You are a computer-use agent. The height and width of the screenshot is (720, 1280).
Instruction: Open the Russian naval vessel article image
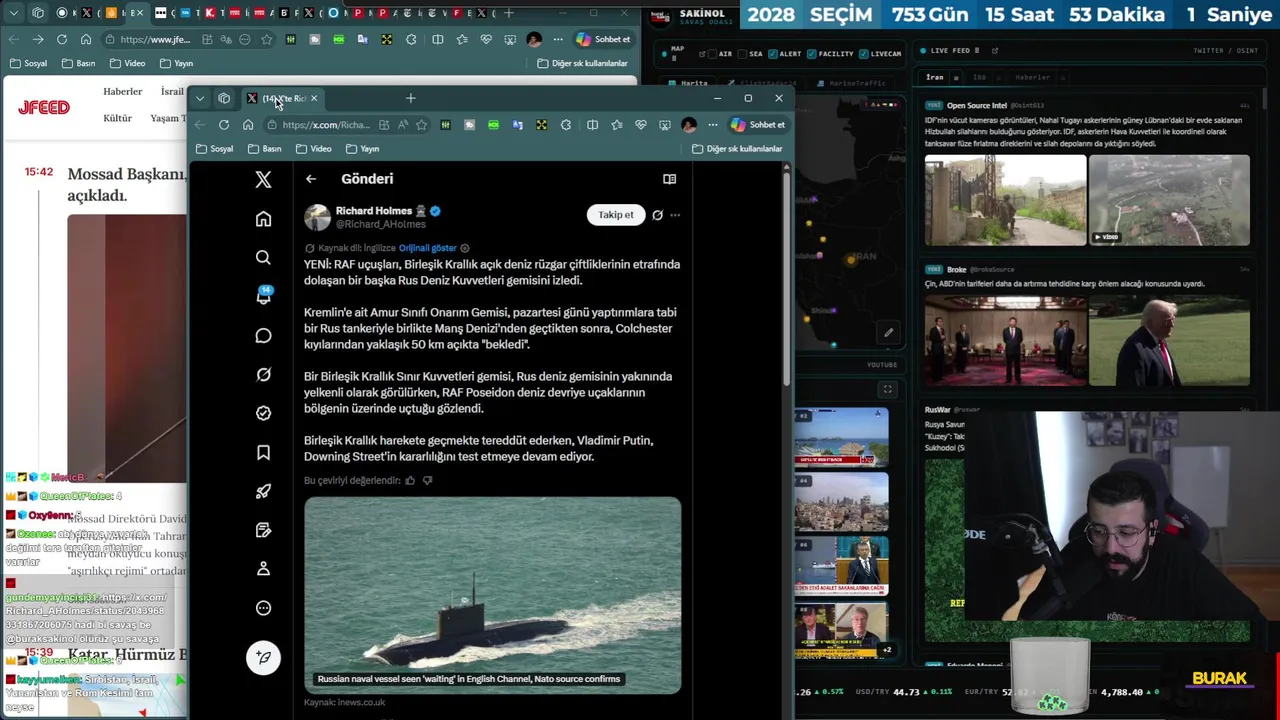click(x=492, y=595)
